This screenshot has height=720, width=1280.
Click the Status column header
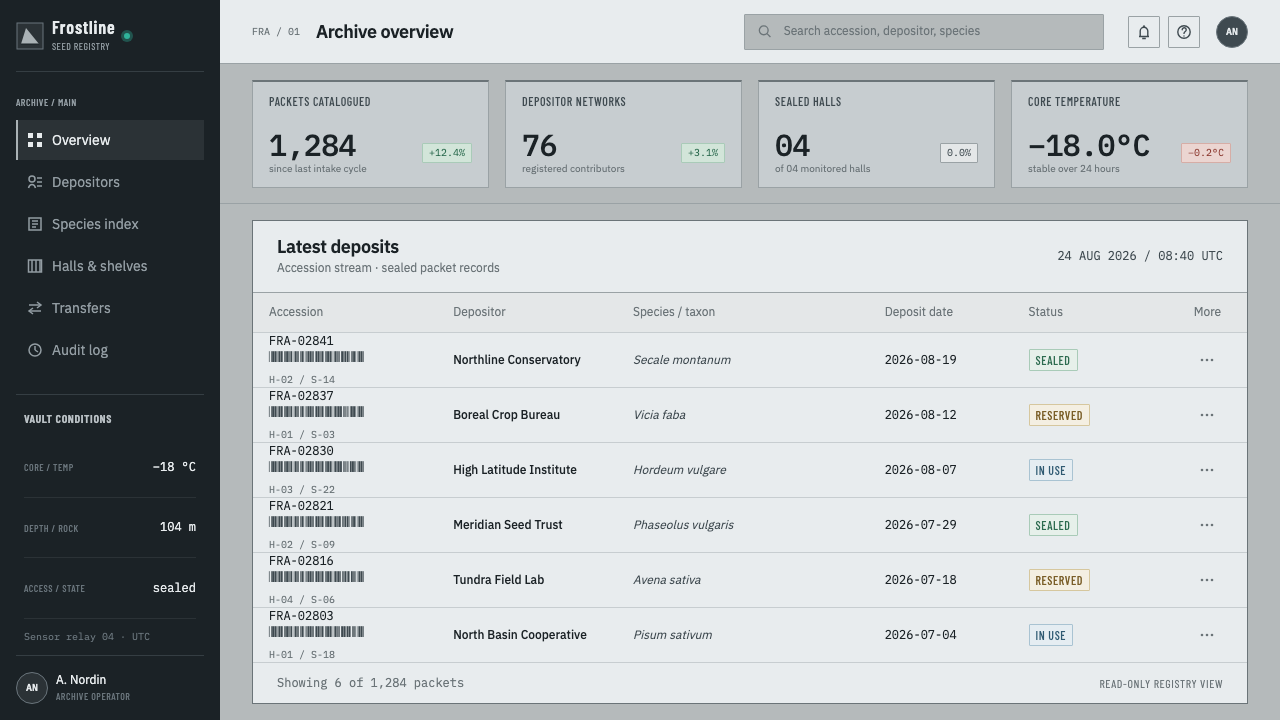(x=1045, y=312)
